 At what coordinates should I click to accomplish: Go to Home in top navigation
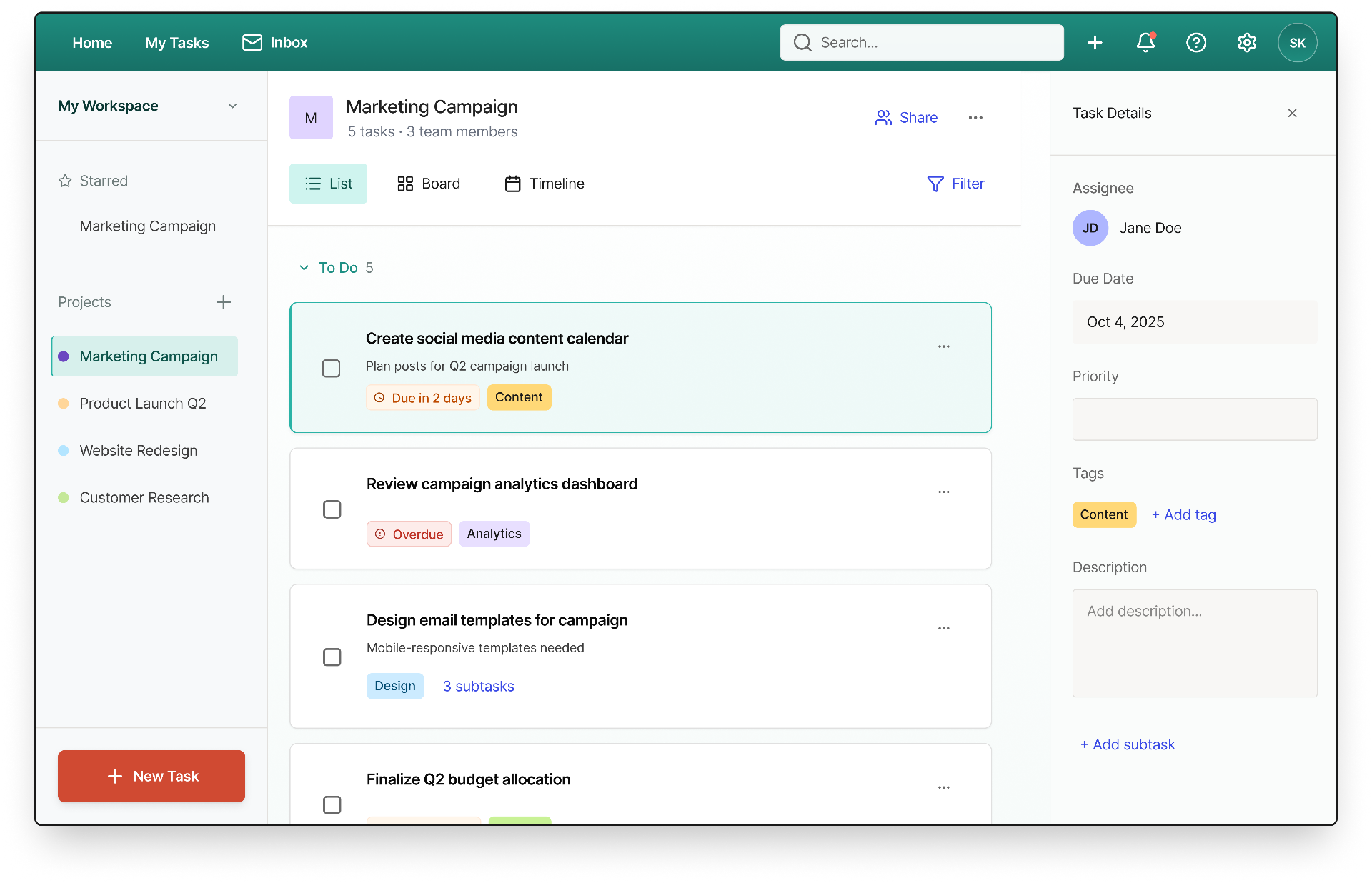click(x=92, y=43)
